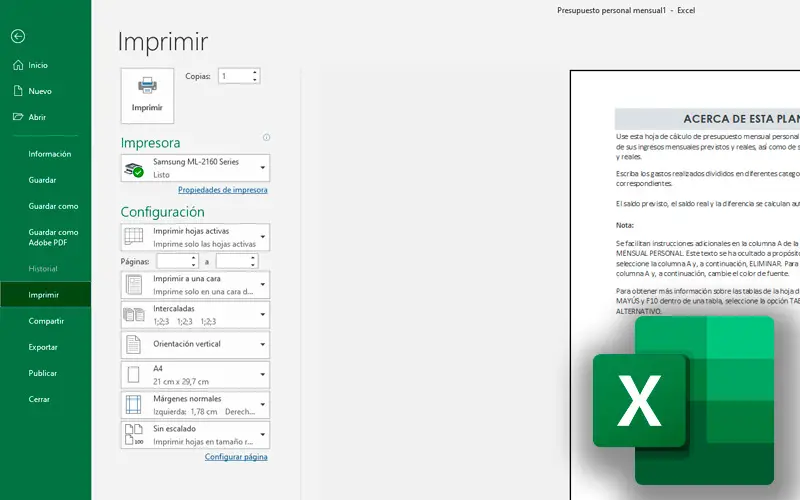Choose Guardar in the sidebar

pyautogui.click(x=42, y=180)
